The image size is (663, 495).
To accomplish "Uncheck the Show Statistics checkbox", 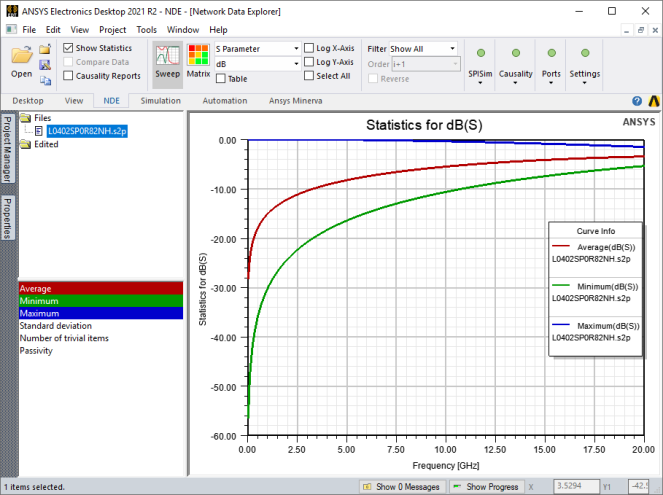I will point(68,48).
